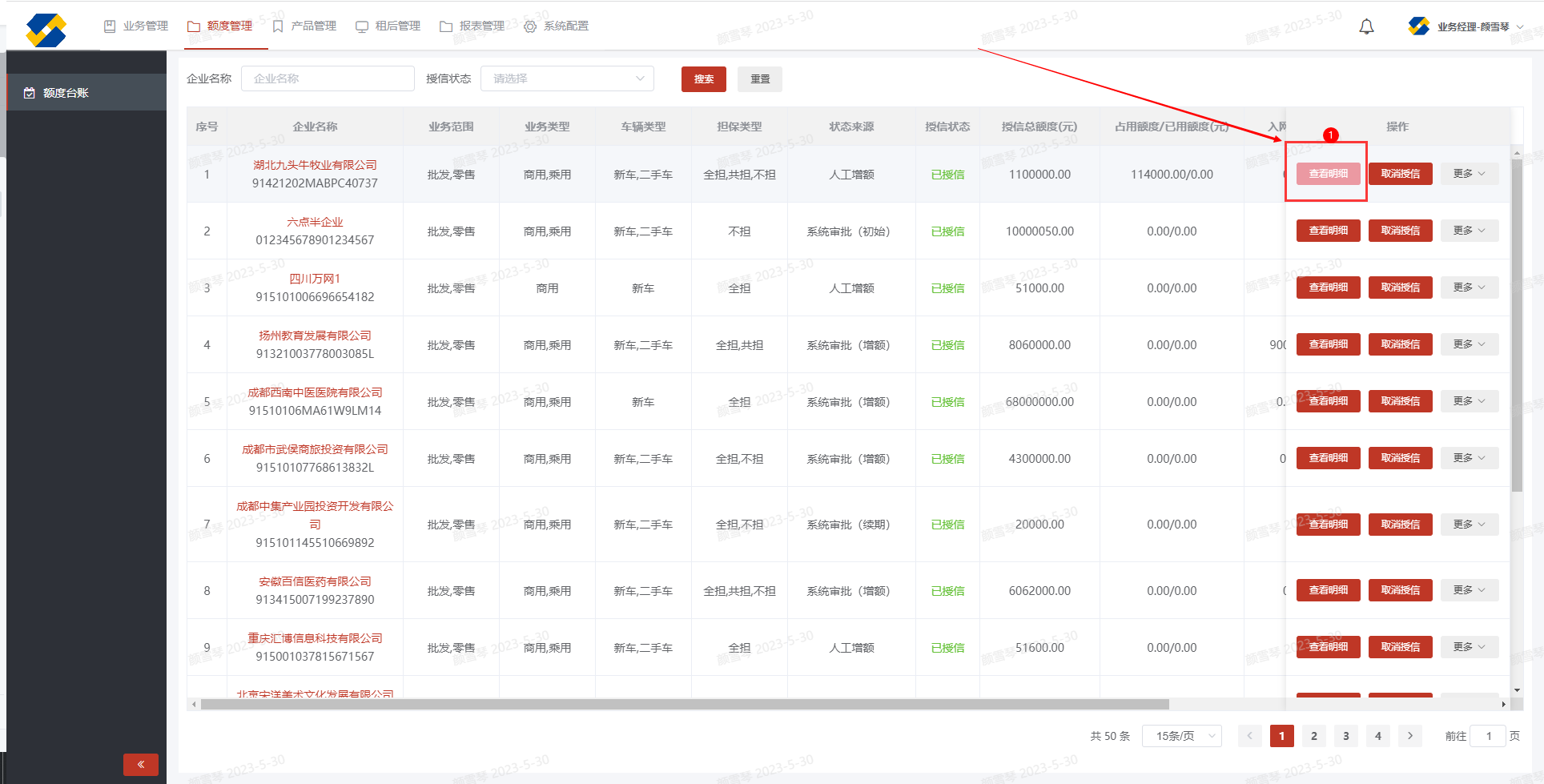Expand 更多 menu for 六点半企业 row
Image resolution: width=1544 pixels, height=784 pixels.
pyautogui.click(x=1469, y=231)
